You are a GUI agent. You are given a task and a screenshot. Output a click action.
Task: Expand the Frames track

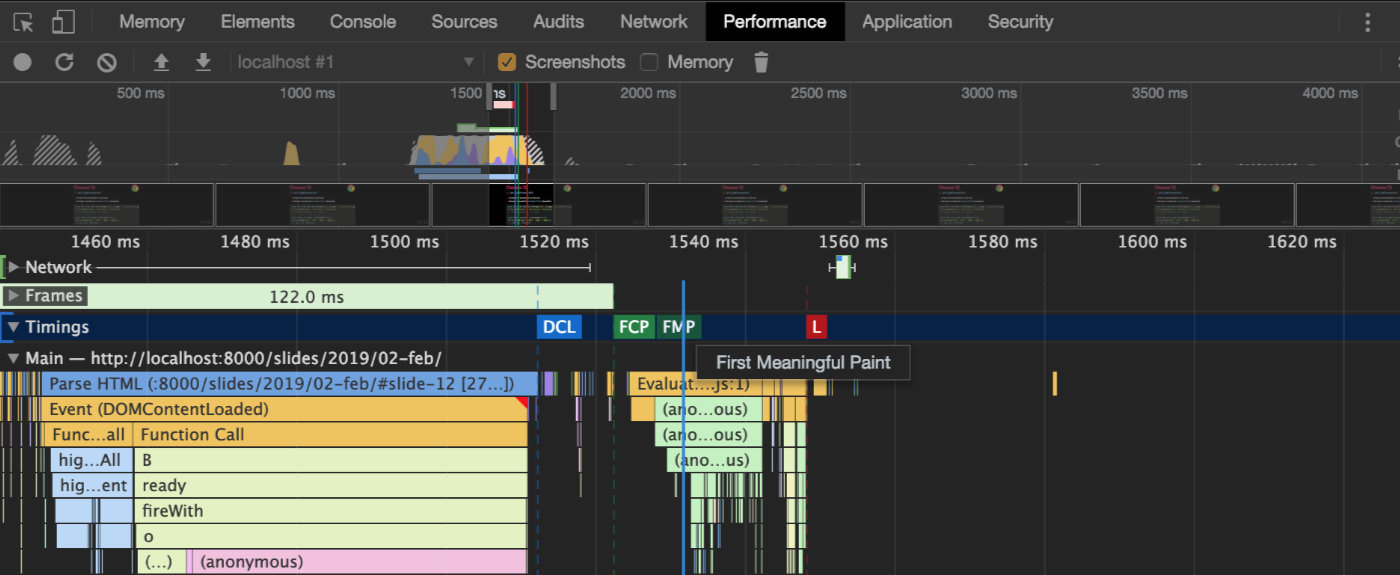tap(12, 296)
